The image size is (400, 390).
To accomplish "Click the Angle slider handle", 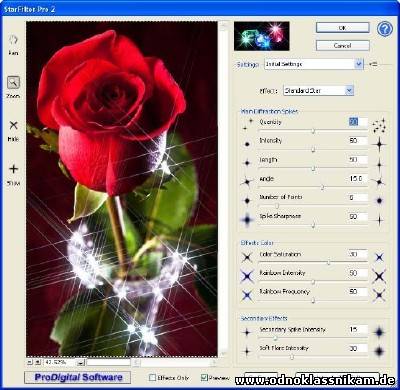I will pos(322,188).
